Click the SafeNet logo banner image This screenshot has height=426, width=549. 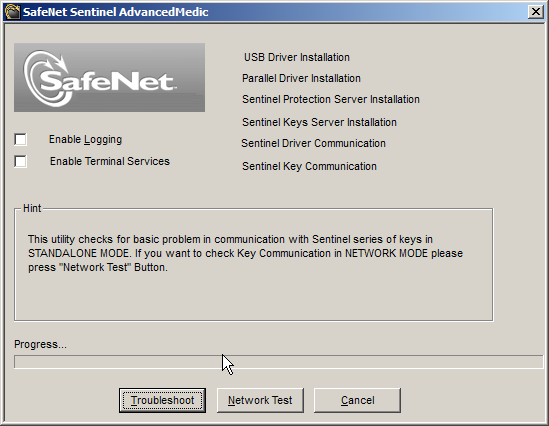(x=110, y=77)
